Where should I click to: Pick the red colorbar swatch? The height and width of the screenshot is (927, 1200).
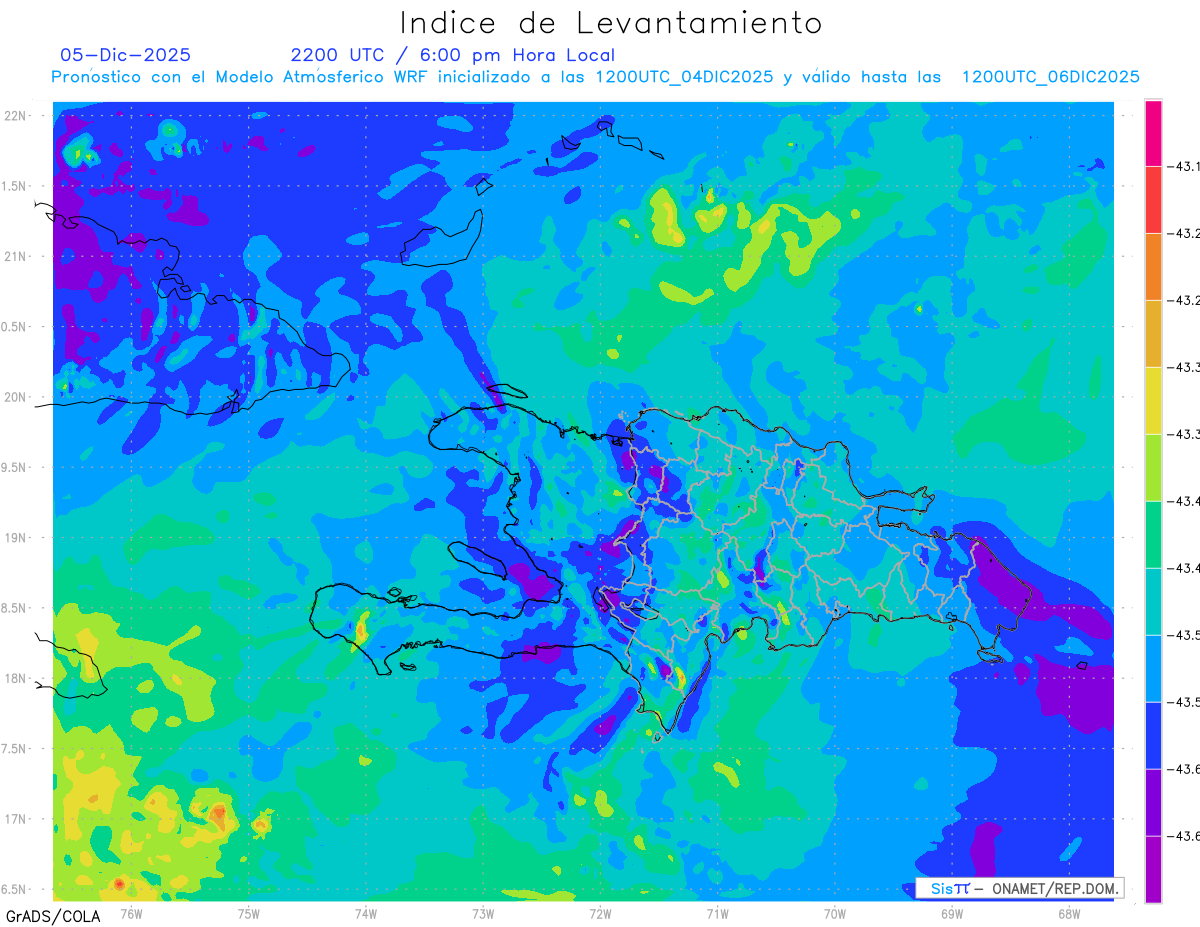1153,200
